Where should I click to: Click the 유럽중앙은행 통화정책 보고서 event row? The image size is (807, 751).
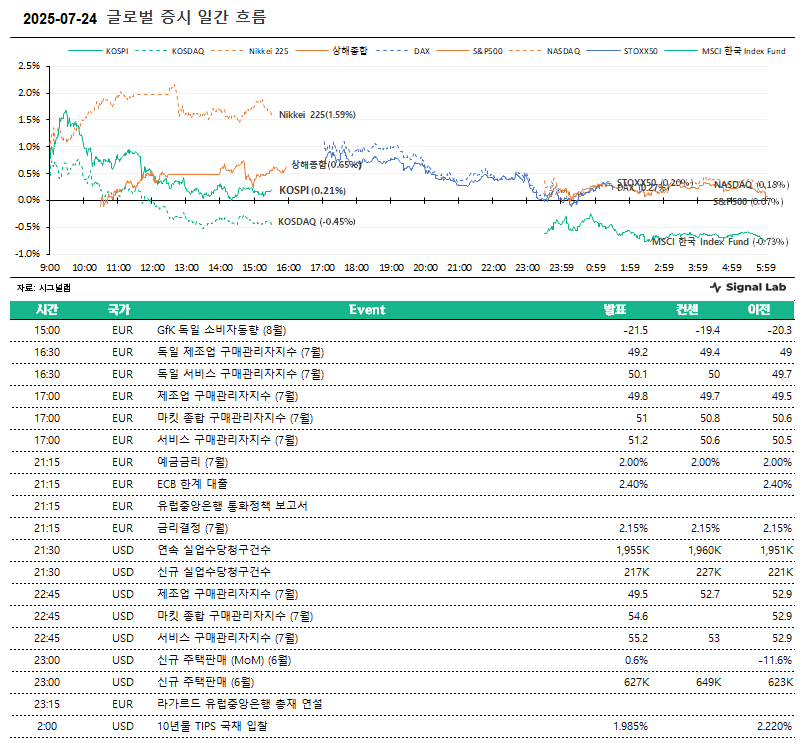click(x=231, y=506)
